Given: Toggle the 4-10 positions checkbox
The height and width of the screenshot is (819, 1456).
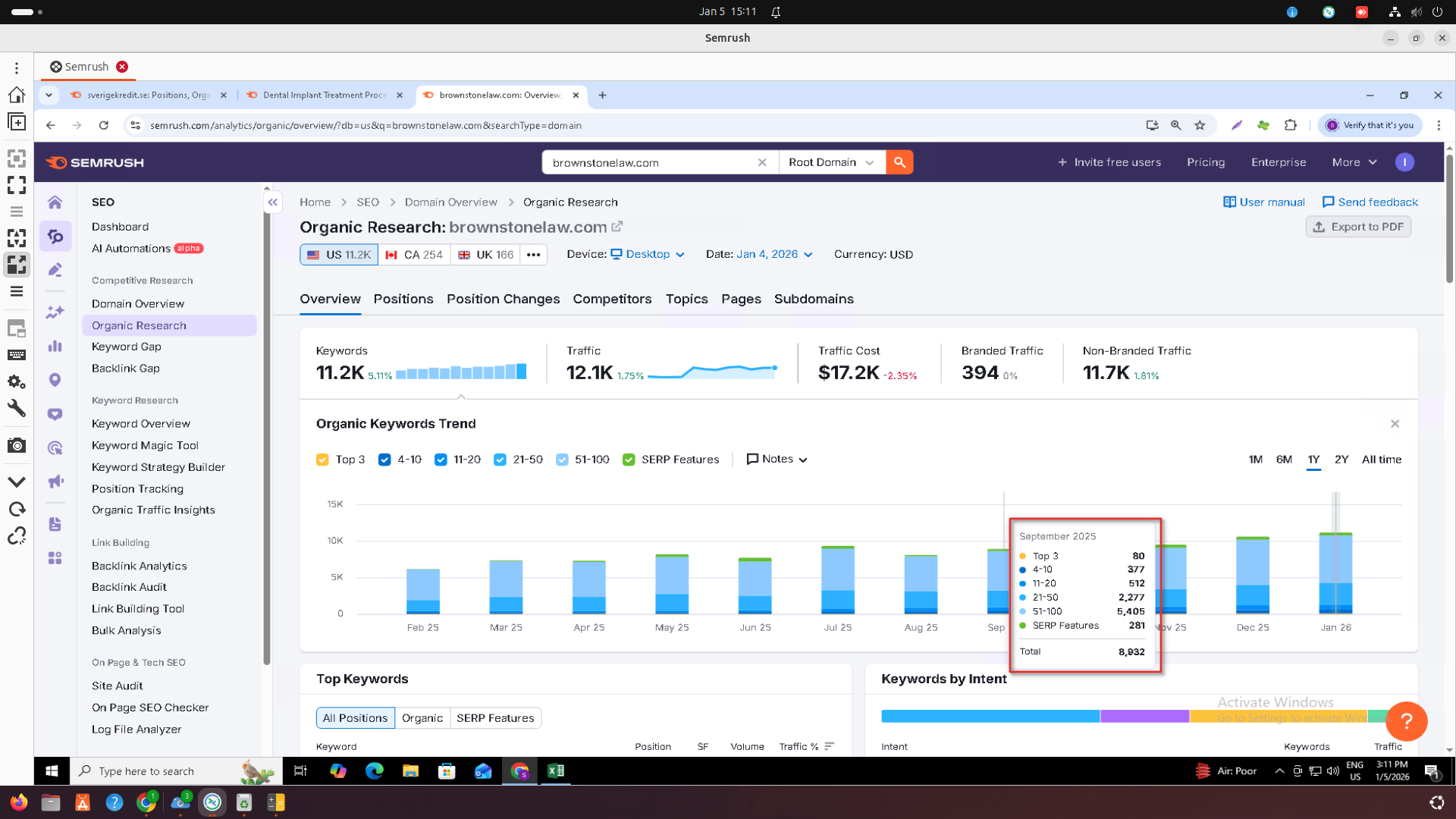Looking at the screenshot, I should coord(384,460).
